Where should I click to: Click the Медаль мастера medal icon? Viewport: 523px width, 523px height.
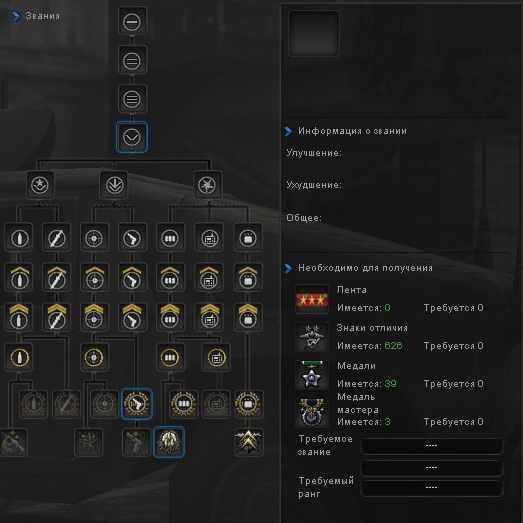pos(312,413)
